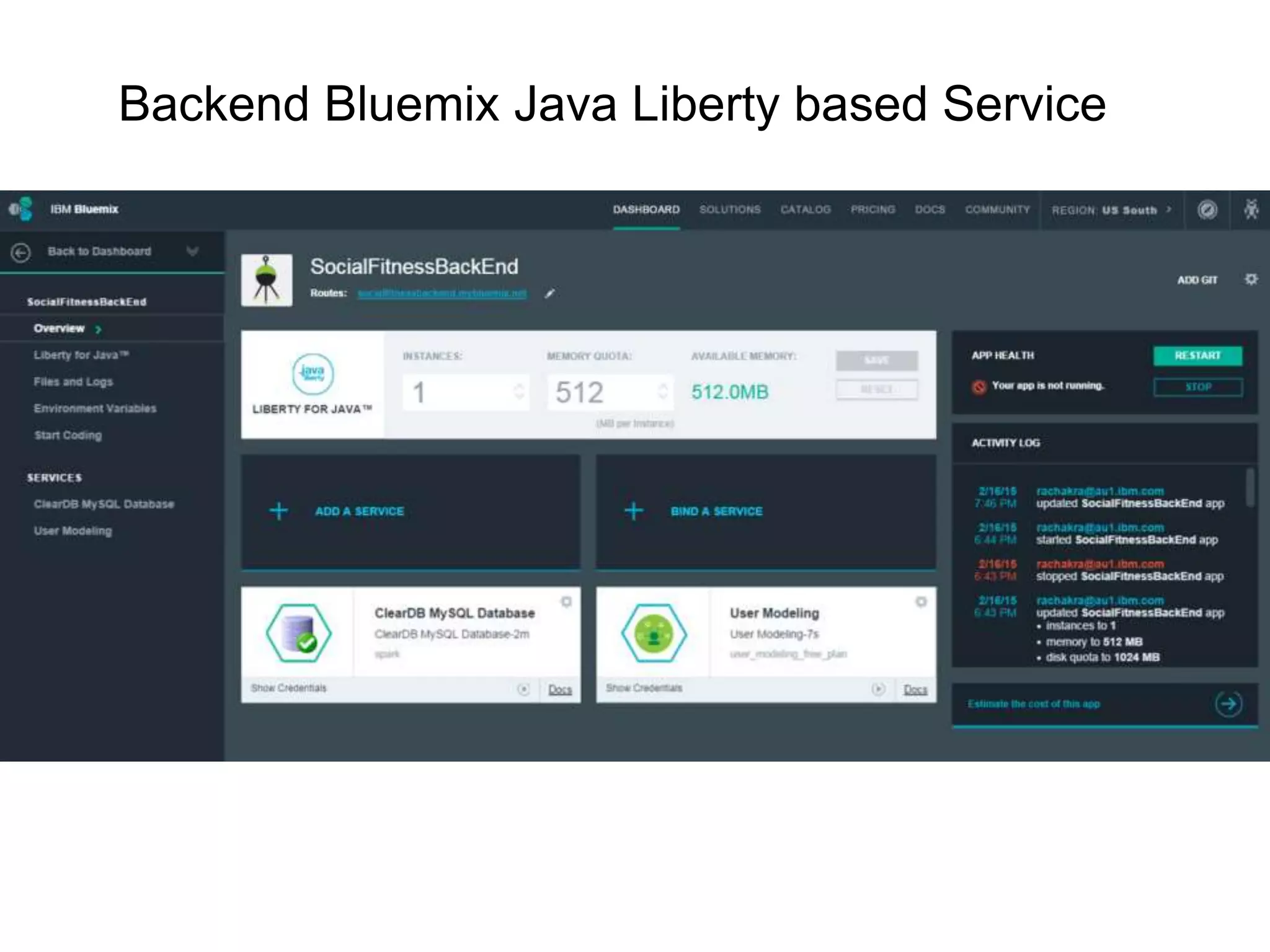
Task: Click the Liberty for Java runtime icon
Action: (x=313, y=374)
